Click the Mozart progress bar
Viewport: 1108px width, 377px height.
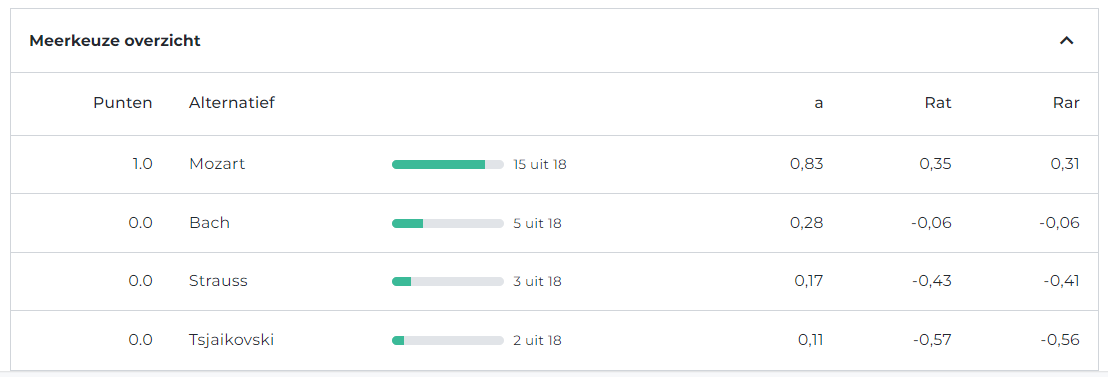(x=448, y=164)
